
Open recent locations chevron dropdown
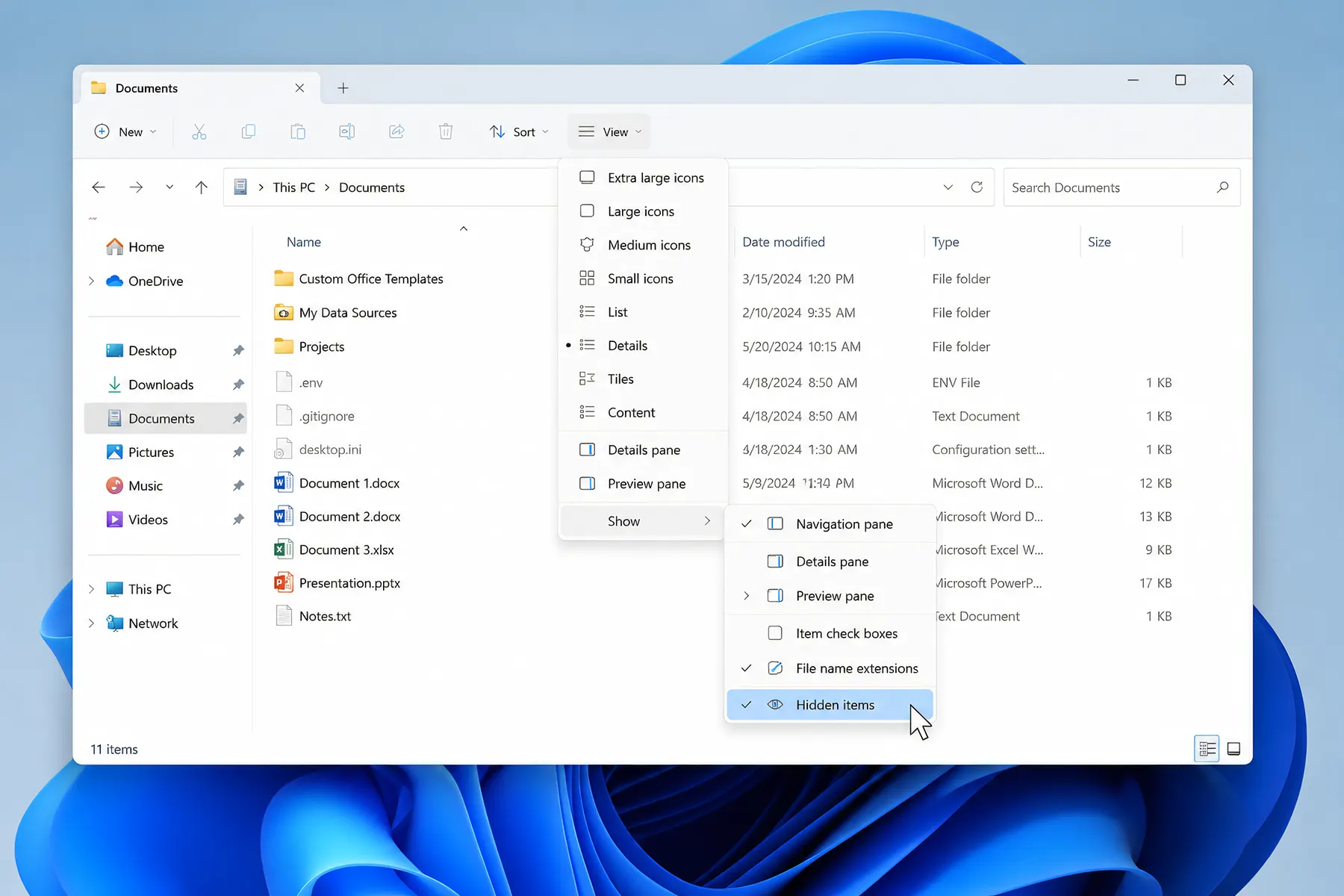(169, 187)
